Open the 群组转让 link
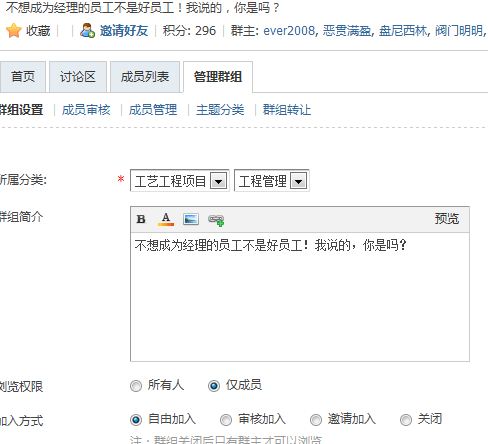Screen dimensions: 488x444 [x=287, y=110]
